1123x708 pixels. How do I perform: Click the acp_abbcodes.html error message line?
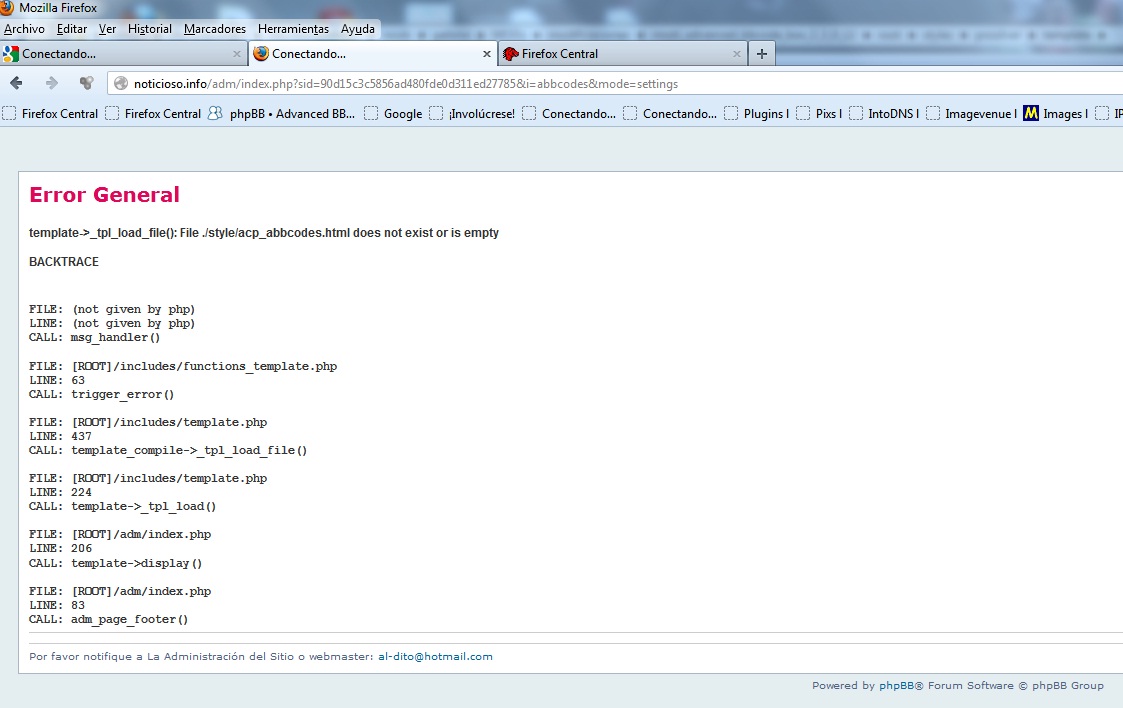(264, 233)
